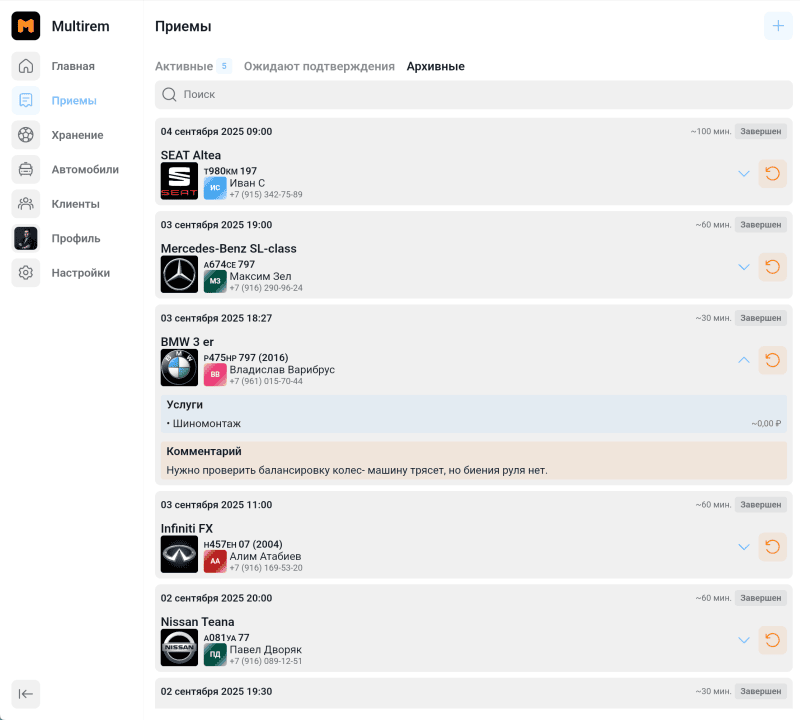Collapse the BMW 3 er appointment details
The width and height of the screenshot is (800, 720).
tap(743, 360)
